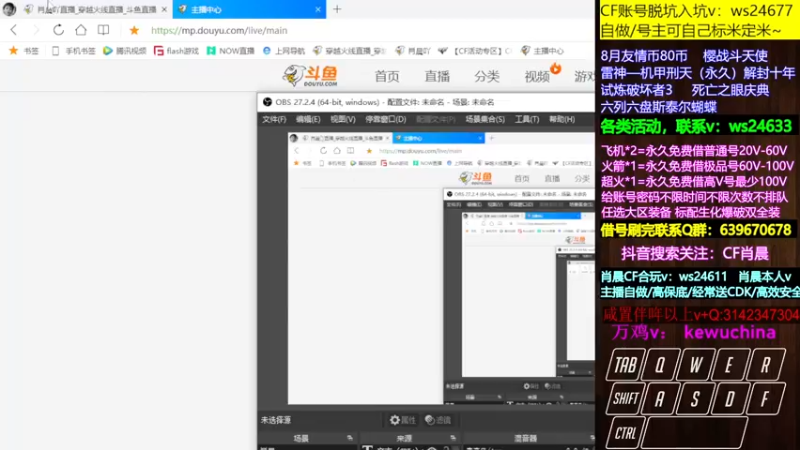Open the 【CF活动专区】 bookmark
800x450 pixels.
(475, 51)
